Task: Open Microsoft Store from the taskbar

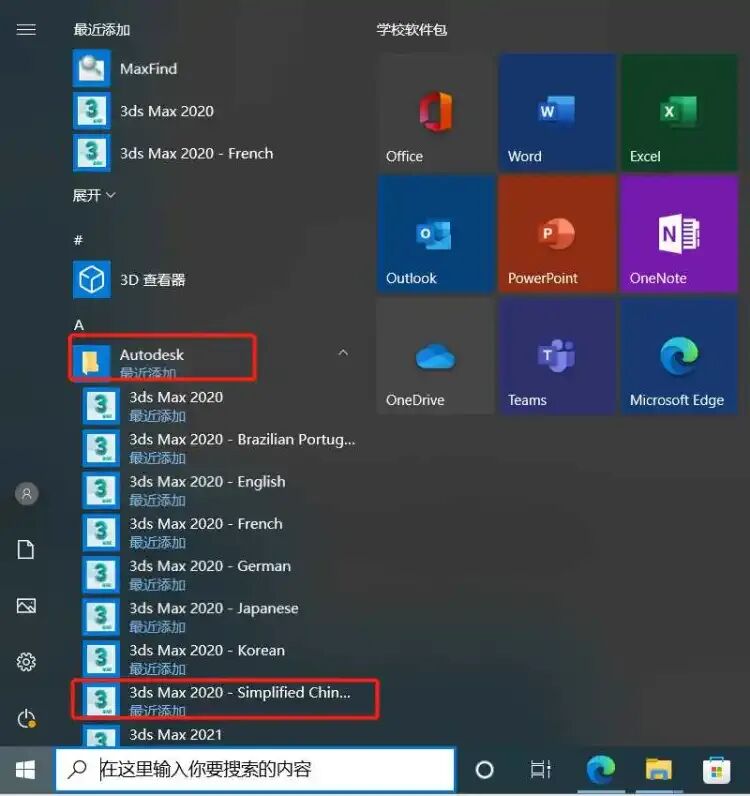Action: point(716,770)
